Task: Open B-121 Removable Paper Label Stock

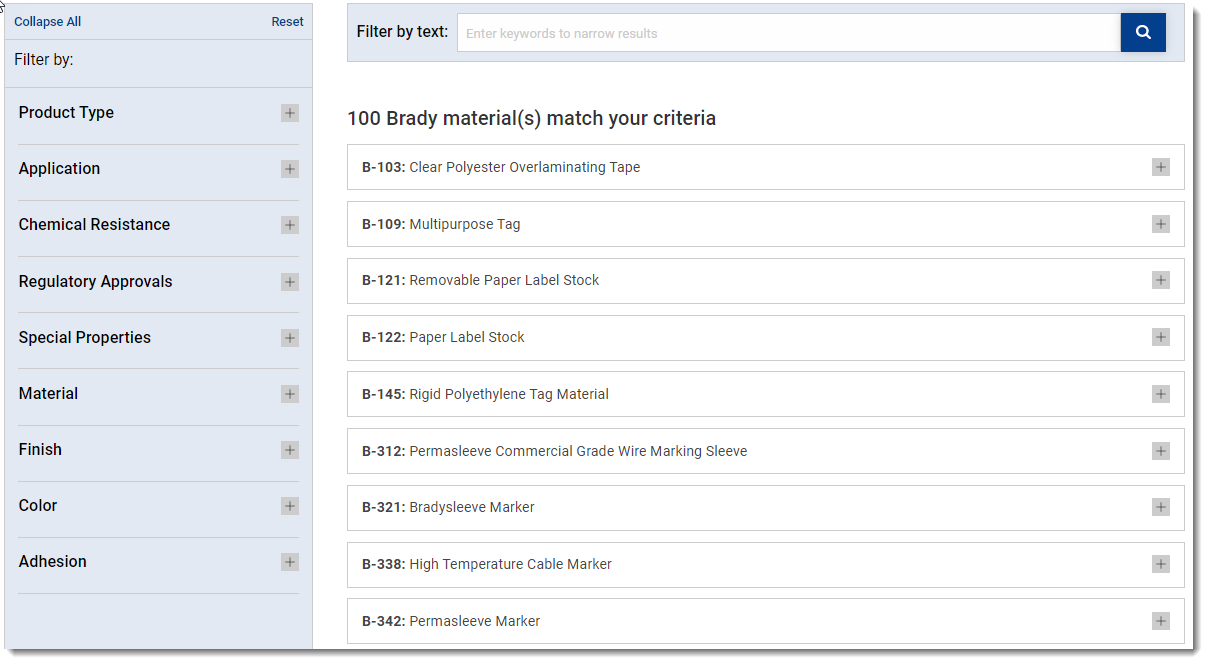Action: coord(765,280)
